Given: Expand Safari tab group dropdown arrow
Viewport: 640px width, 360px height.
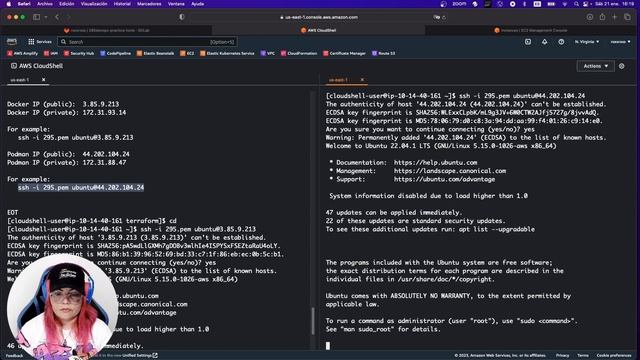Looking at the screenshot, I should tap(46, 17).
